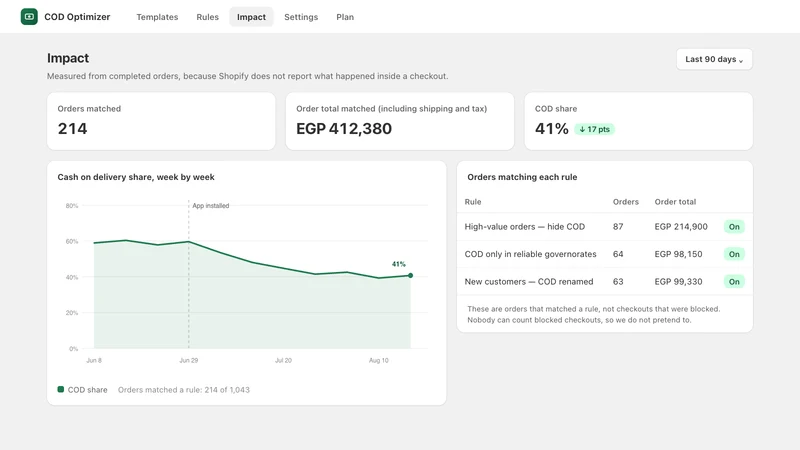Click the 17 pts decrease badge

(x=594, y=129)
